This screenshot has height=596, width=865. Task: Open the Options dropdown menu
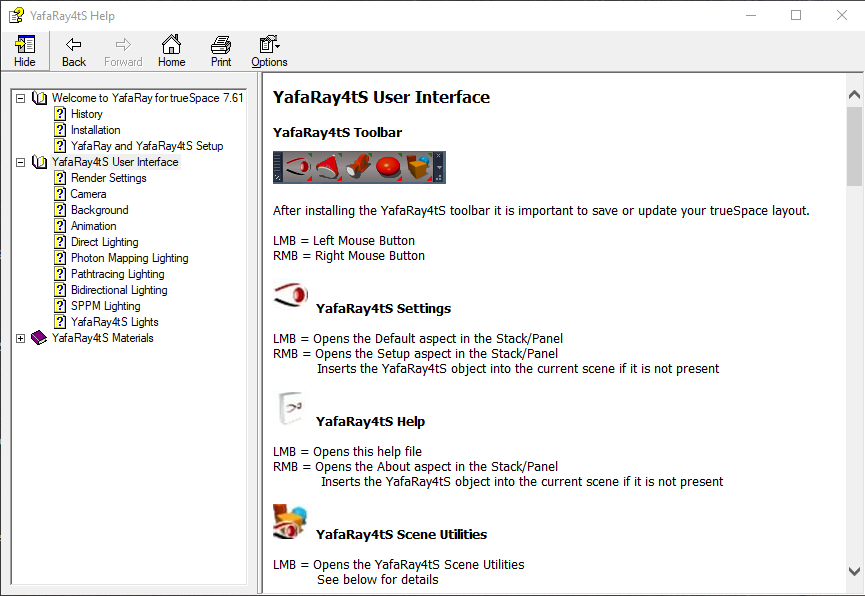269,51
